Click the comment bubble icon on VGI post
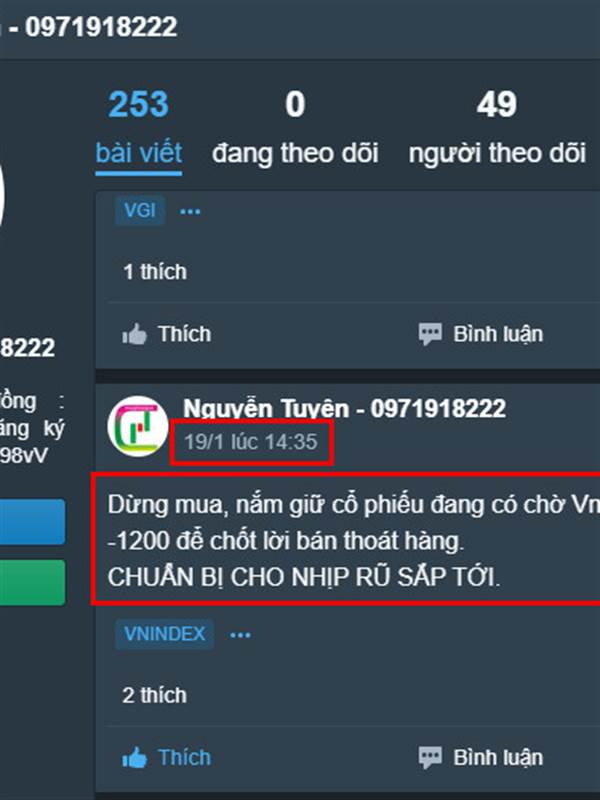Image resolution: width=600 pixels, height=800 pixels. [430, 335]
